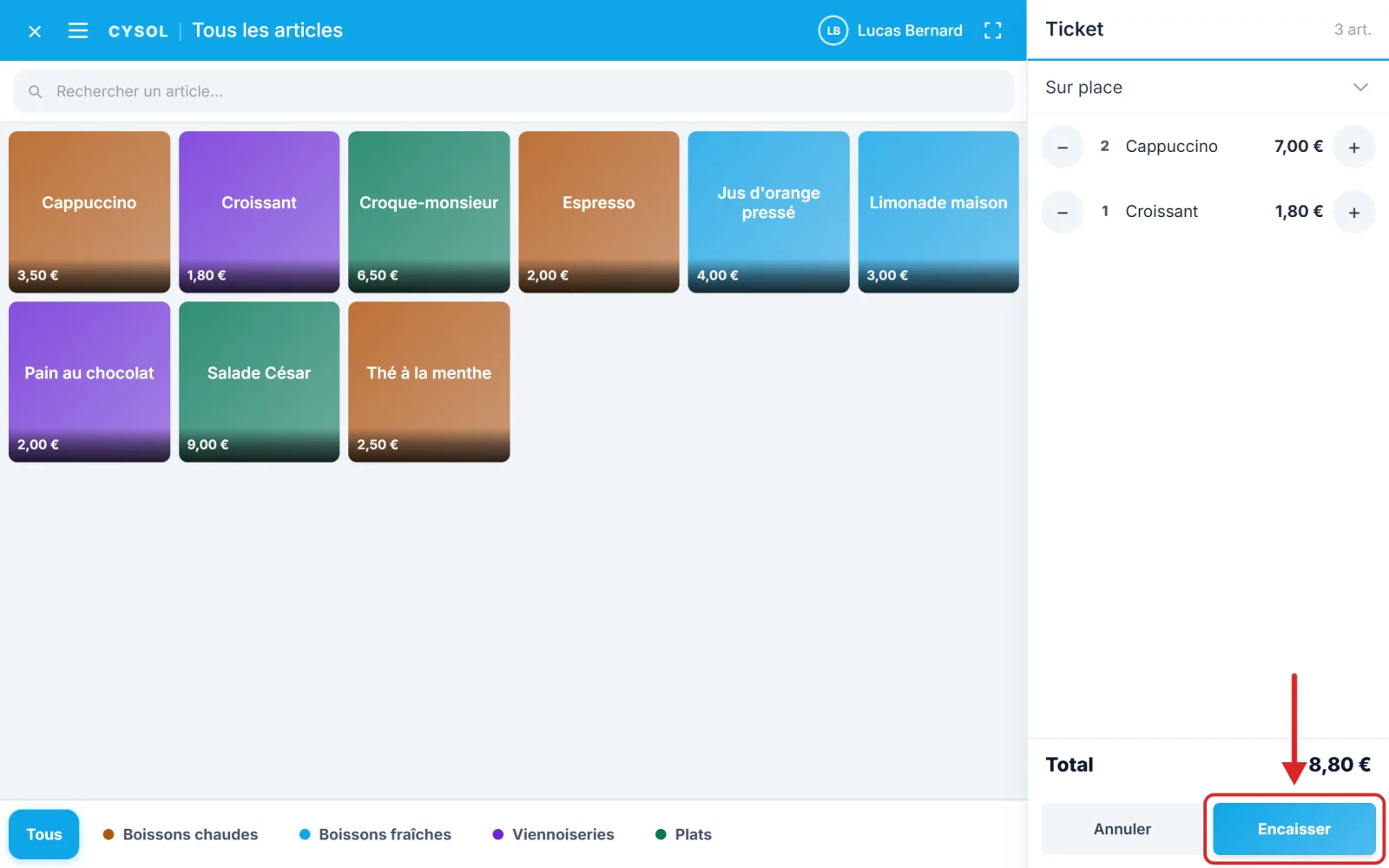This screenshot has width=1389, height=868.
Task: Increase Cappuccino quantity with plus
Action: coord(1354,147)
